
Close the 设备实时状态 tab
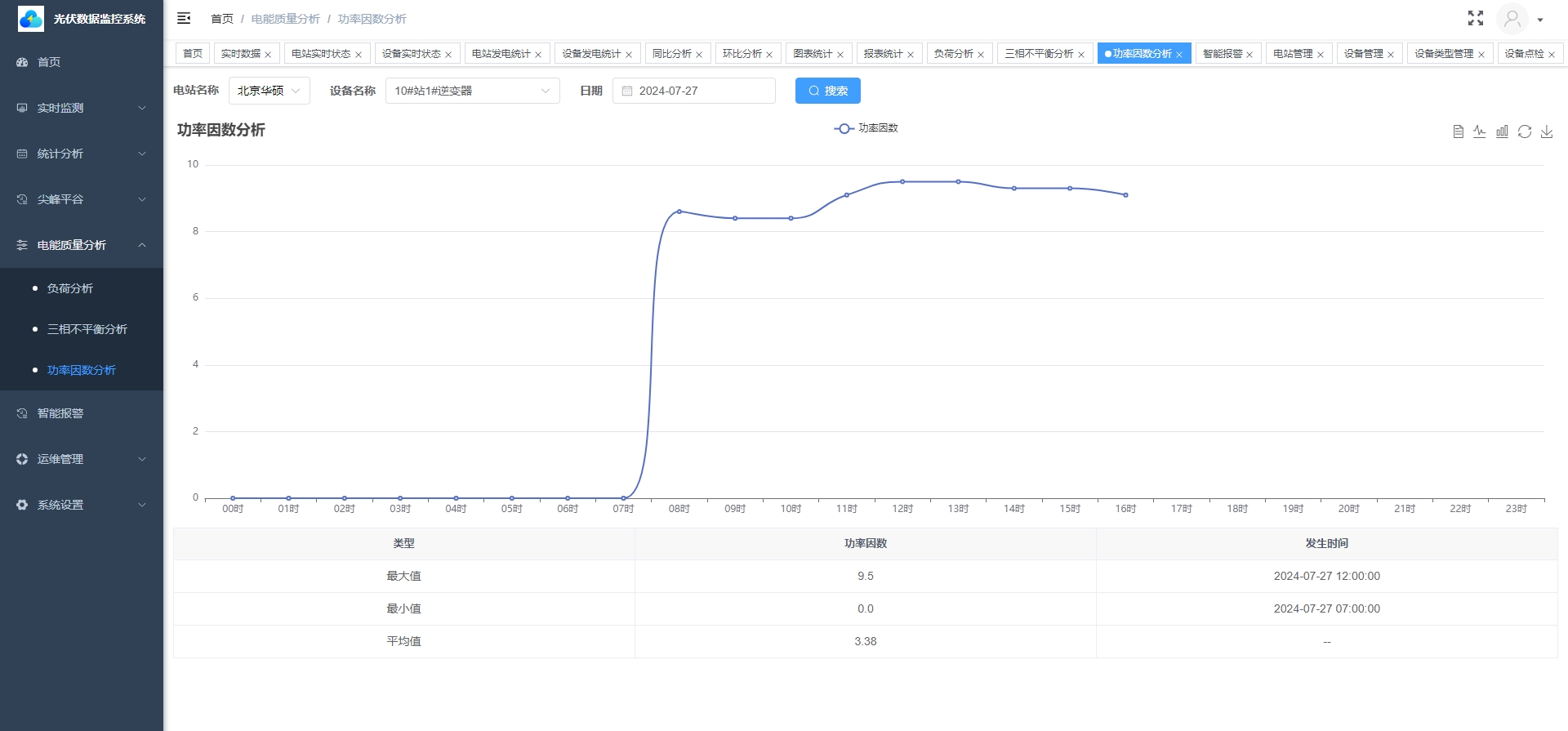(x=448, y=55)
